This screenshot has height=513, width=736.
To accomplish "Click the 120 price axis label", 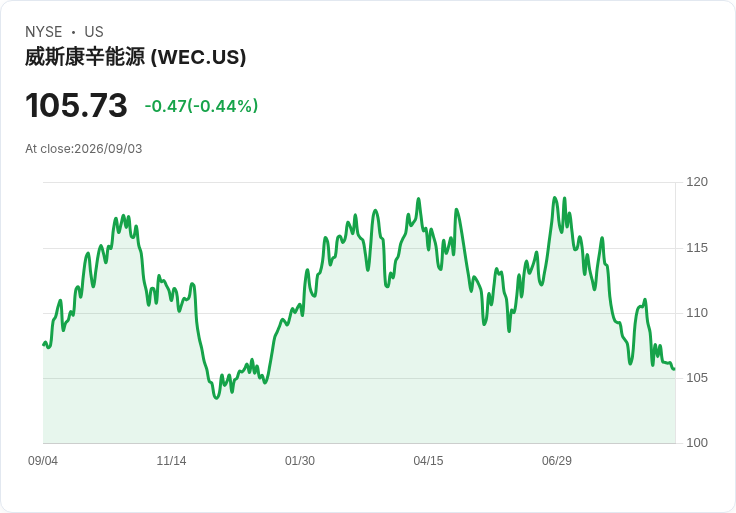I will tap(697, 182).
